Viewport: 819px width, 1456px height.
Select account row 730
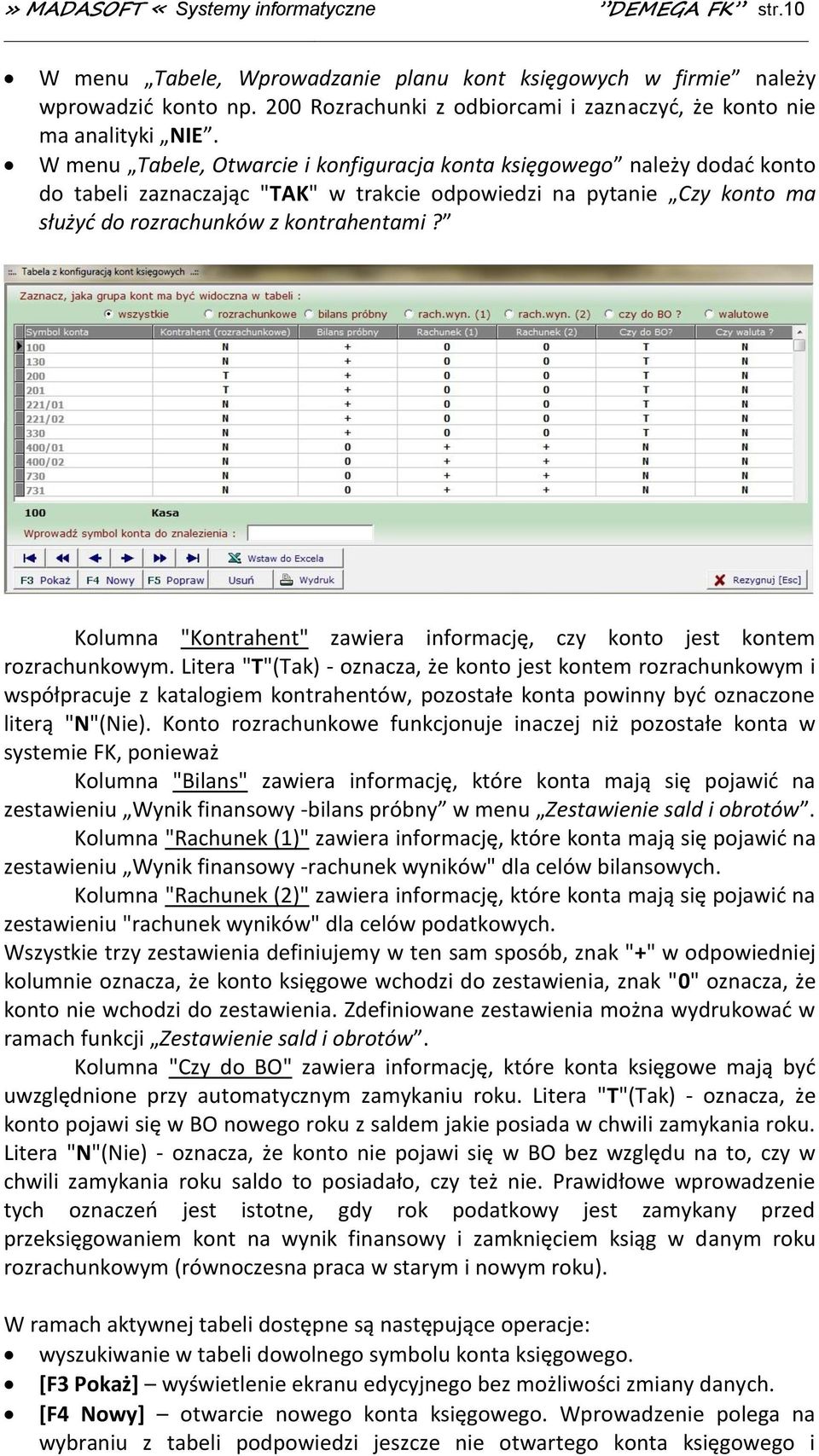(x=405, y=476)
